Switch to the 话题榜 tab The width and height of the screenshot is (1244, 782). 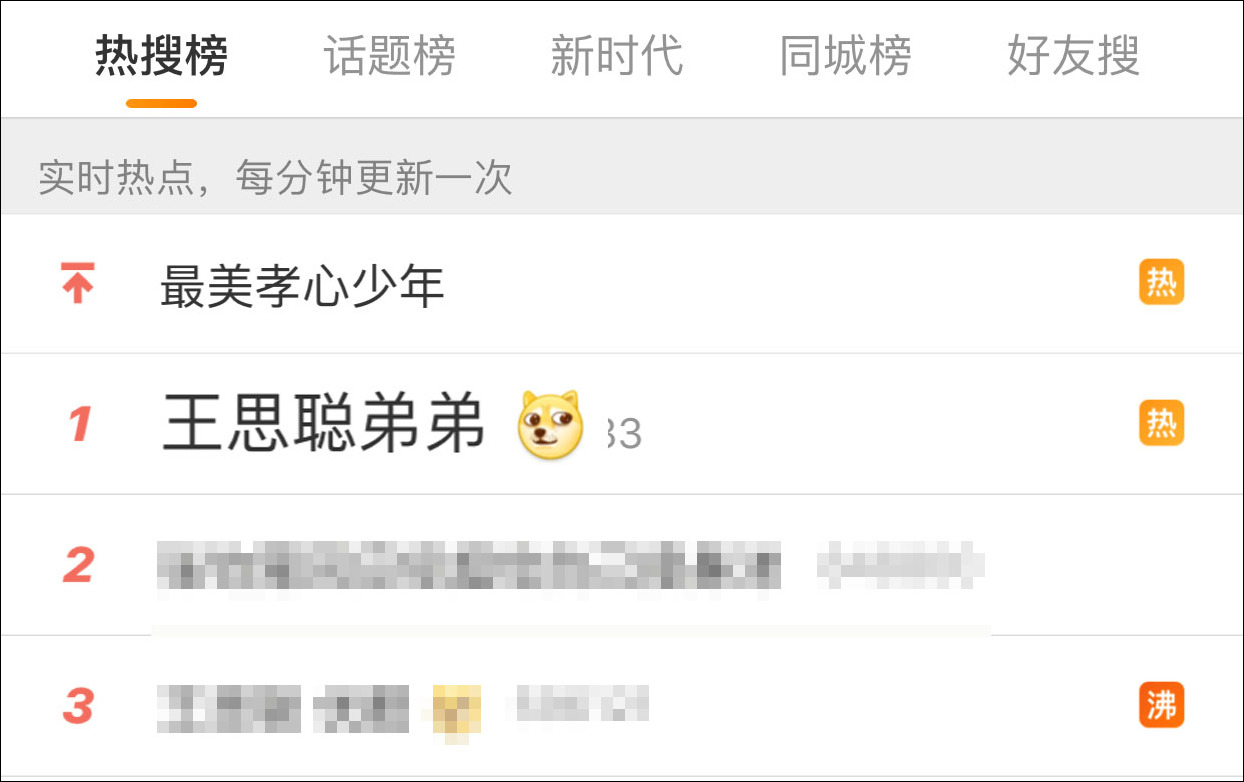[389, 56]
